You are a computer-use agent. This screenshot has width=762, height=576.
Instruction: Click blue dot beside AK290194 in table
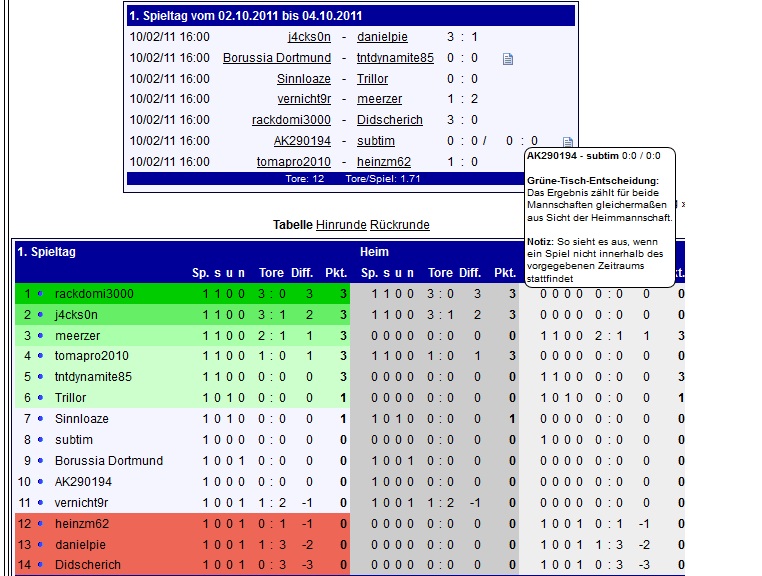pyautogui.click(x=40, y=482)
